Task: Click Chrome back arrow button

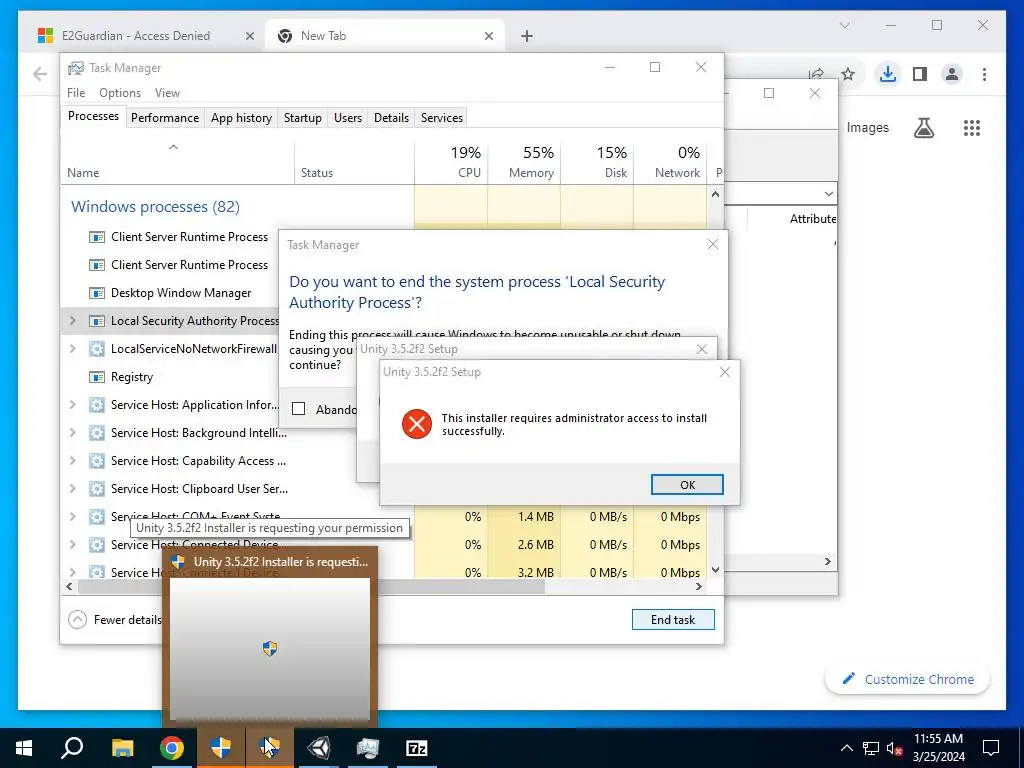Action: point(40,74)
